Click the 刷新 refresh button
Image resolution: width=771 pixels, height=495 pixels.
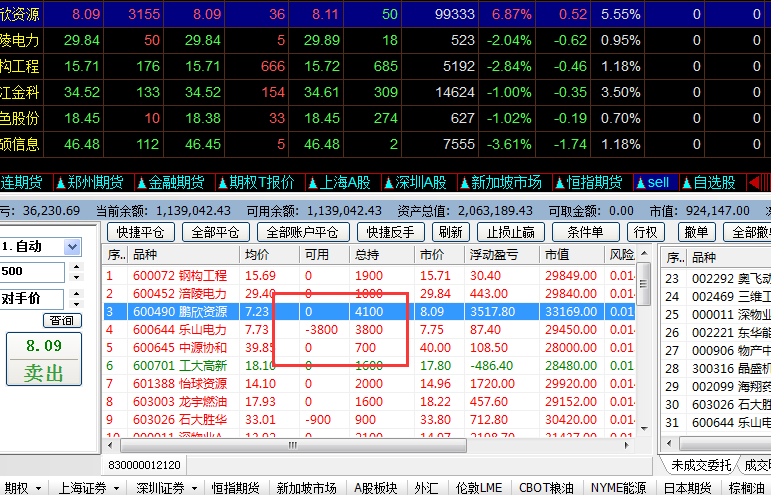[x=451, y=232]
